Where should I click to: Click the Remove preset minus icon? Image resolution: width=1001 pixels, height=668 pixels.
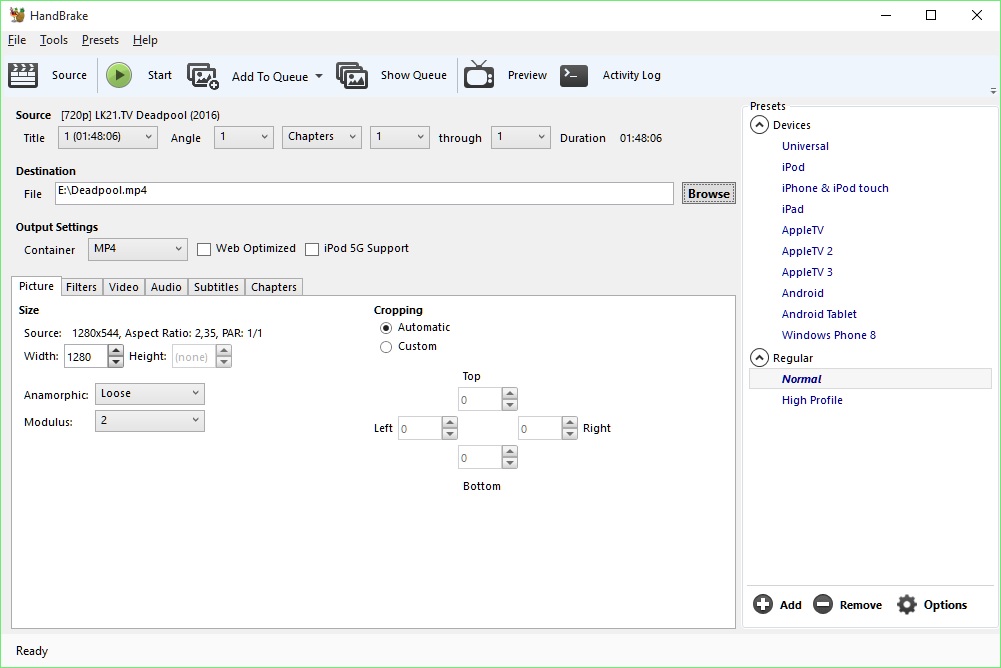pos(823,604)
